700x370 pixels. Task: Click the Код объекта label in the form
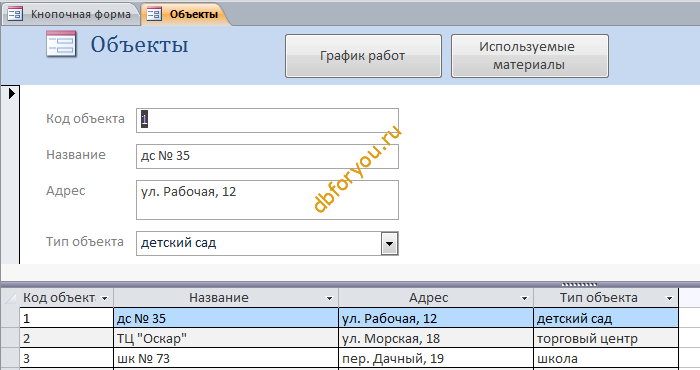[85, 119]
